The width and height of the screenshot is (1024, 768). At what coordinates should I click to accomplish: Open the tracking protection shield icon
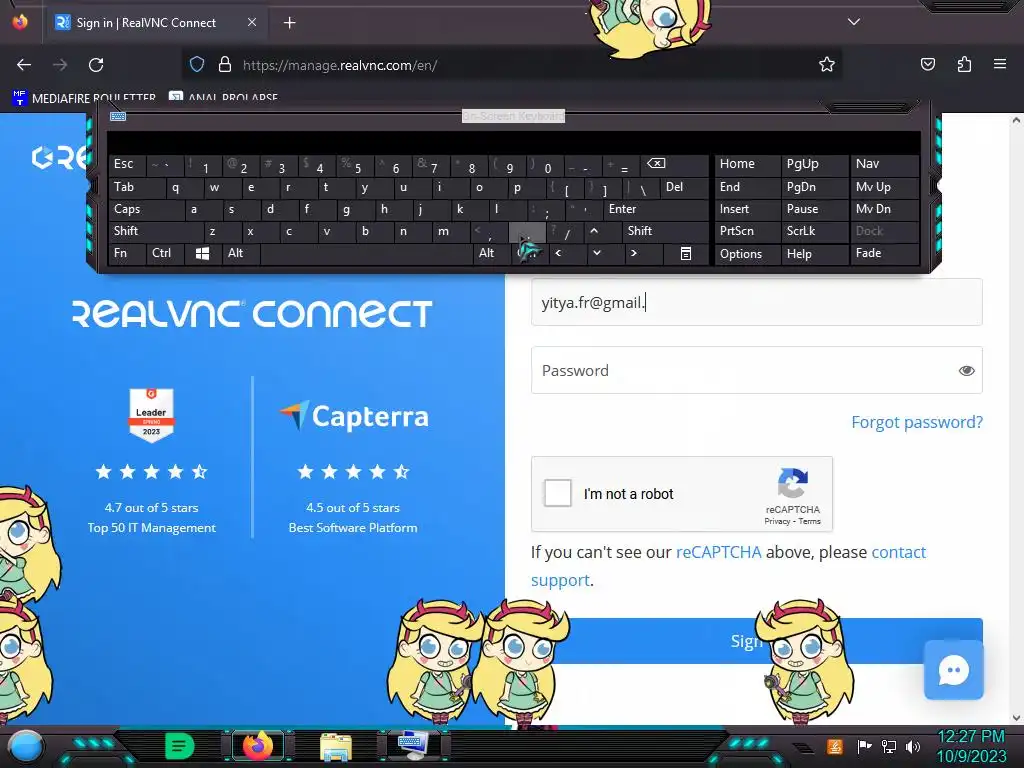coord(197,64)
